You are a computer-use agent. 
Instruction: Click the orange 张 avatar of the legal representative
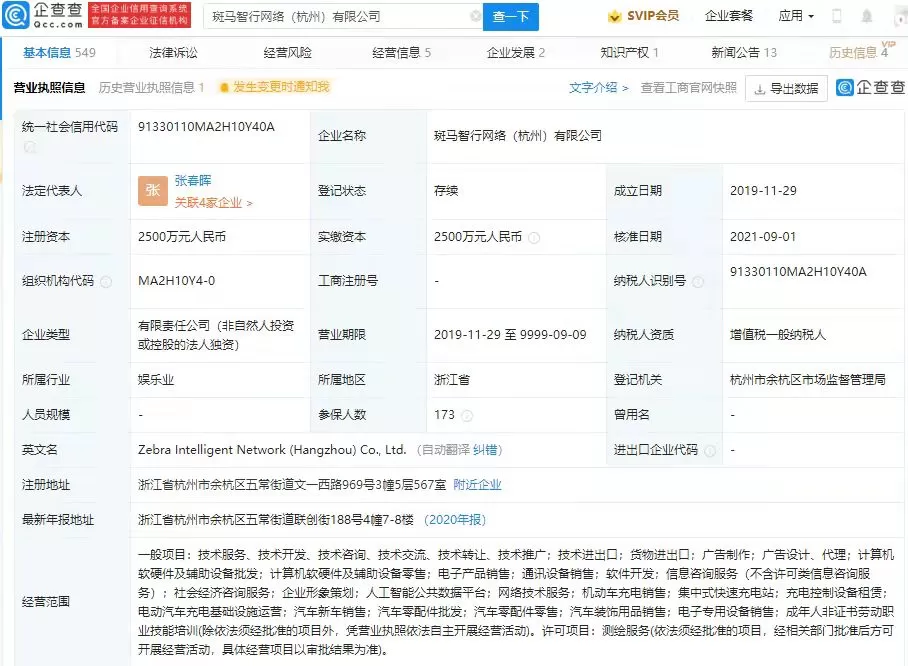tap(152, 191)
